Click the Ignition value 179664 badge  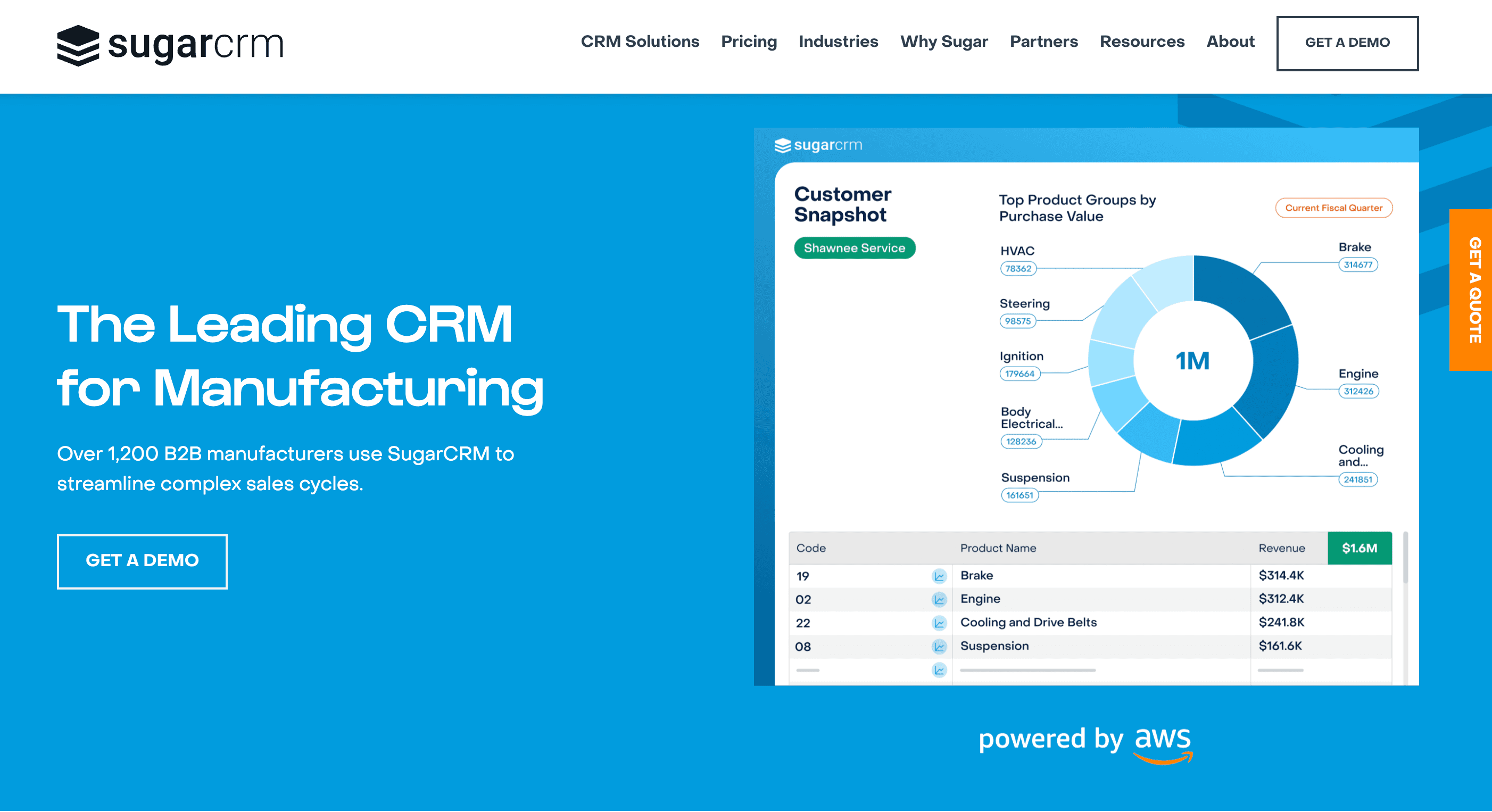click(1019, 374)
